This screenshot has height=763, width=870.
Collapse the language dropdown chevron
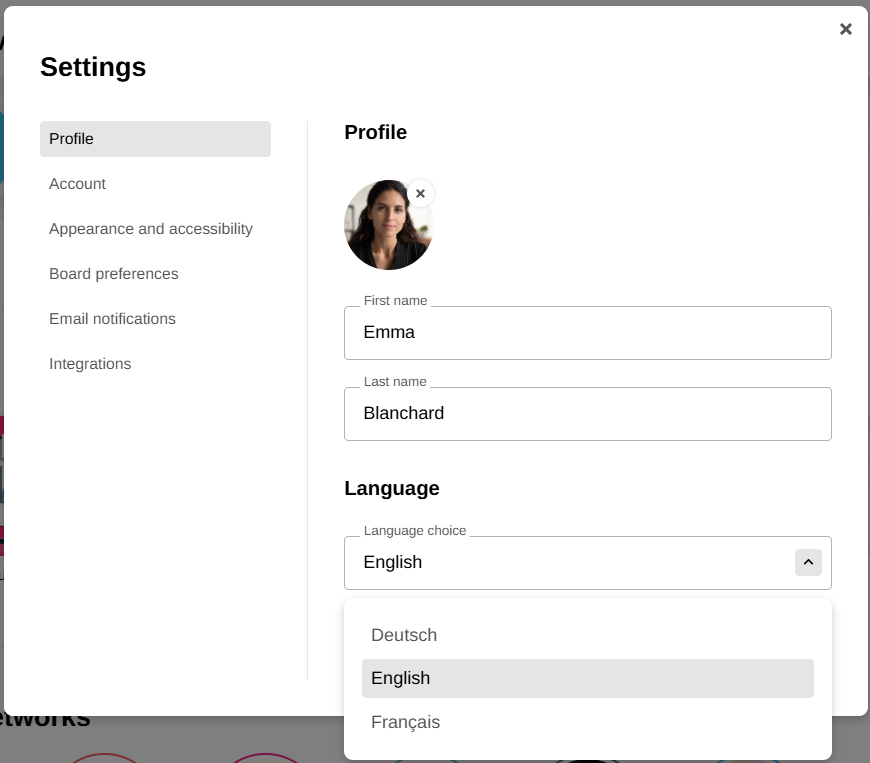click(808, 562)
